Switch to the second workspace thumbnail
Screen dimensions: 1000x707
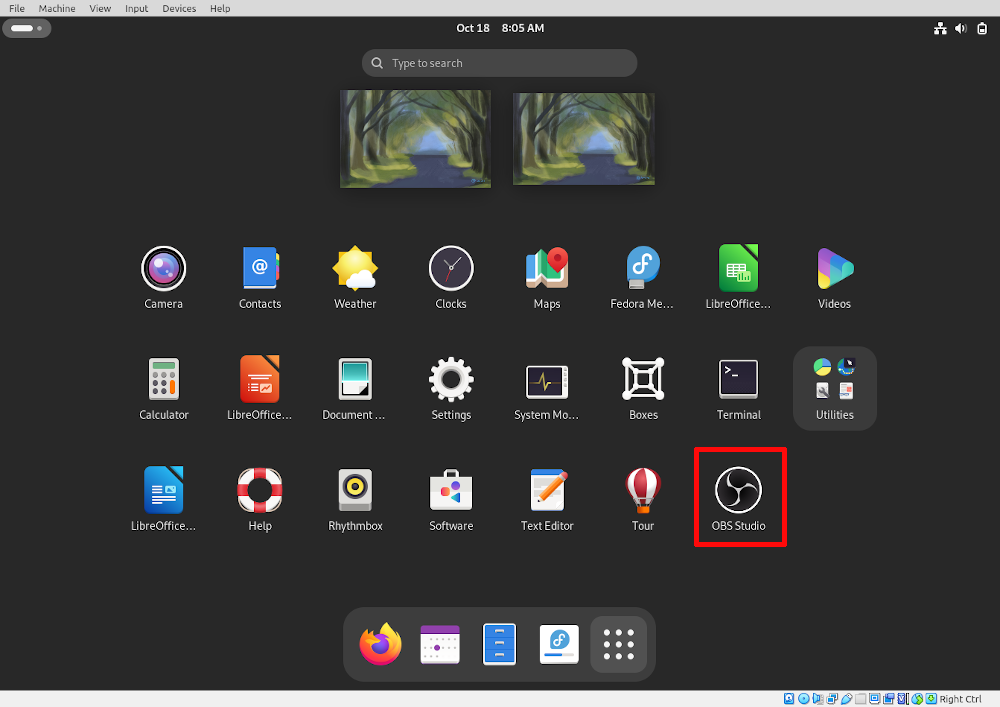pos(583,137)
